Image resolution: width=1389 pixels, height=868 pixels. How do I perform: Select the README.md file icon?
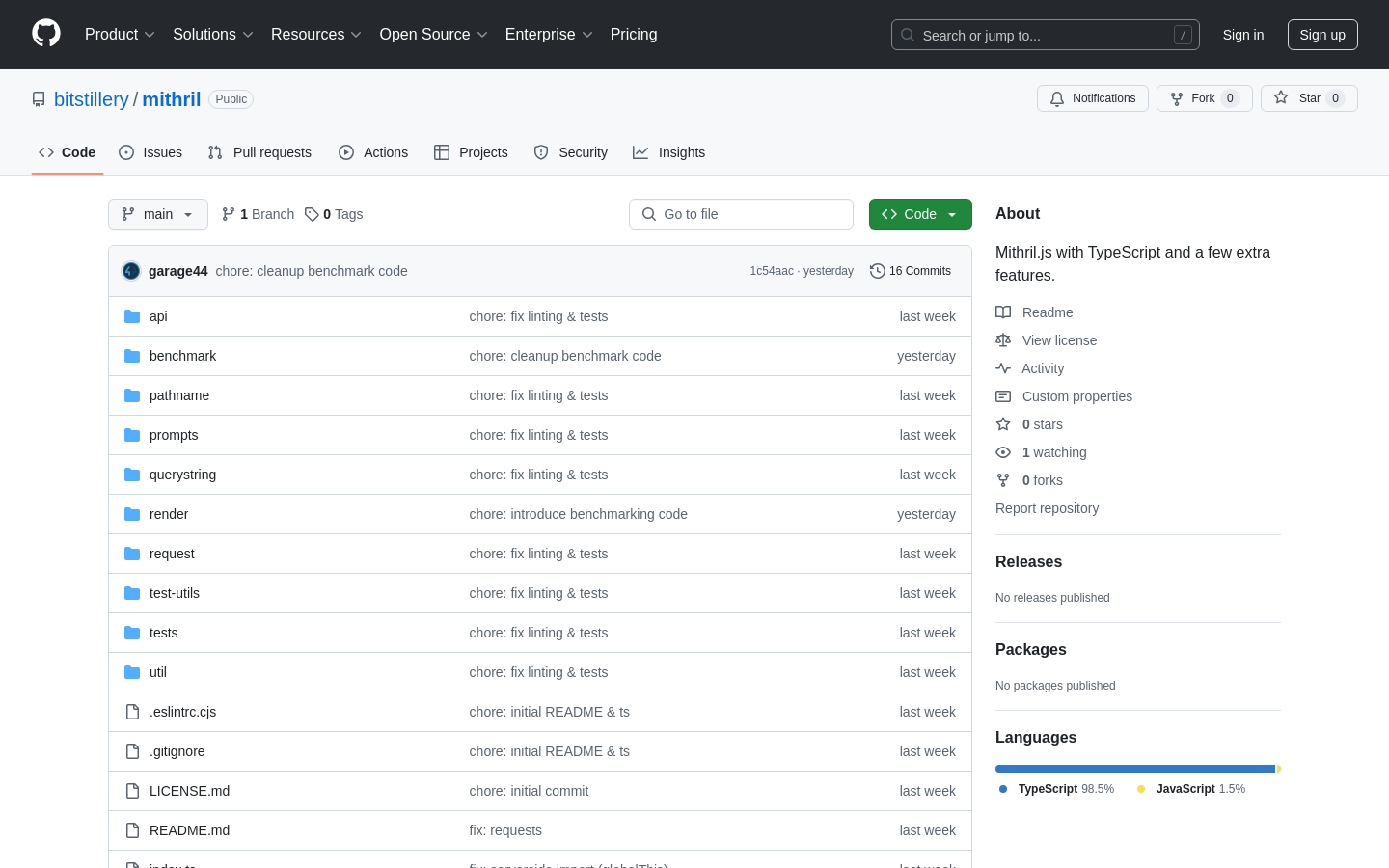[x=132, y=830]
